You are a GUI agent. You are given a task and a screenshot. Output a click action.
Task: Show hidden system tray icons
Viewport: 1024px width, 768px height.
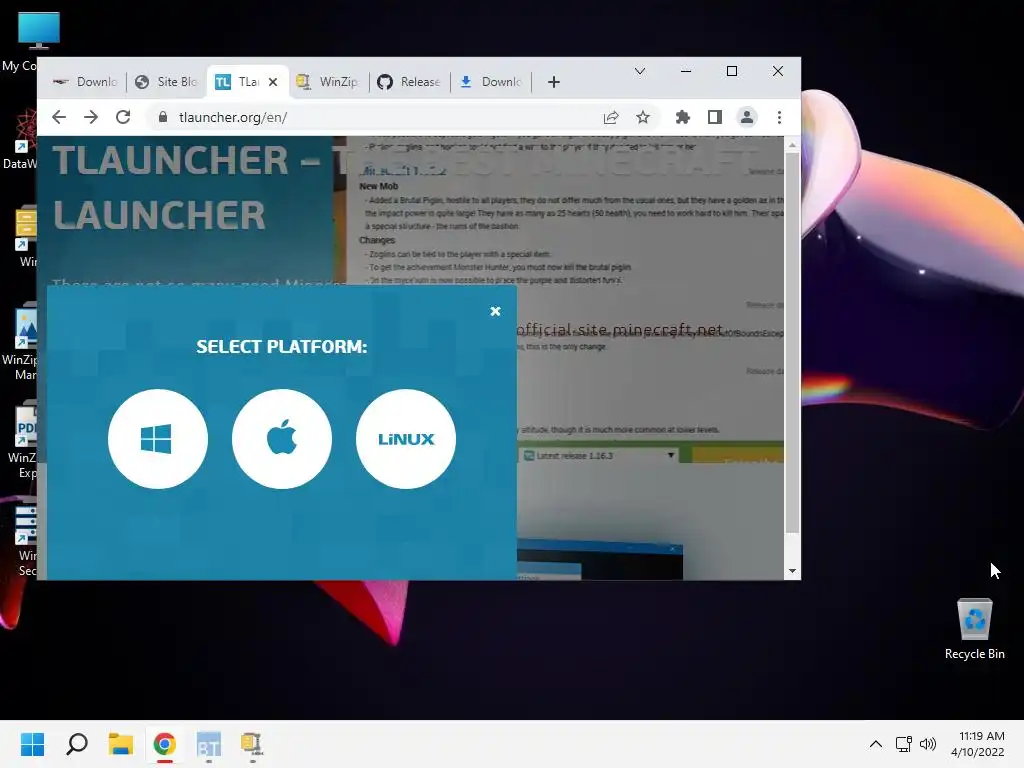click(876, 744)
